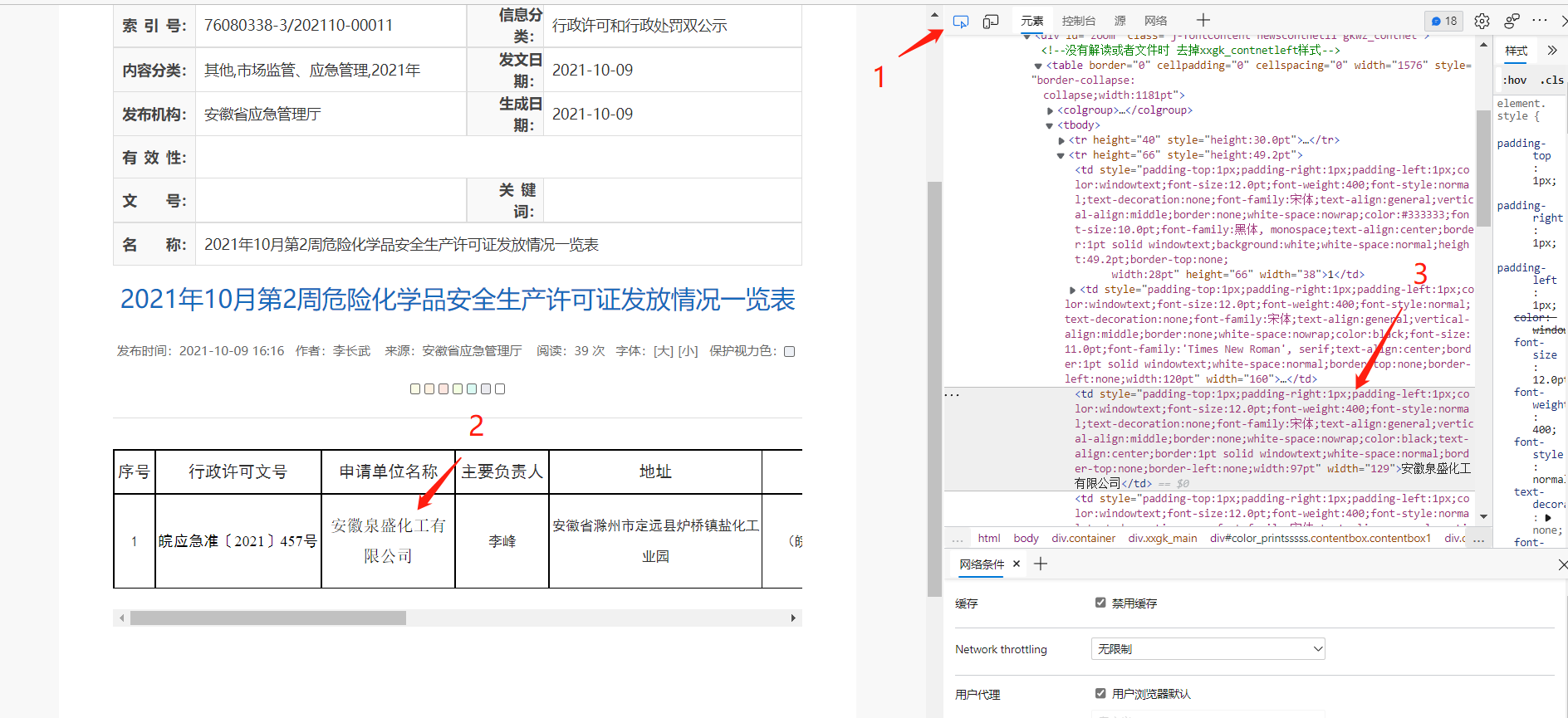Viewport: 1568px width, 718px height.
Task: Select html in breadcrumb bar
Action: (989, 539)
